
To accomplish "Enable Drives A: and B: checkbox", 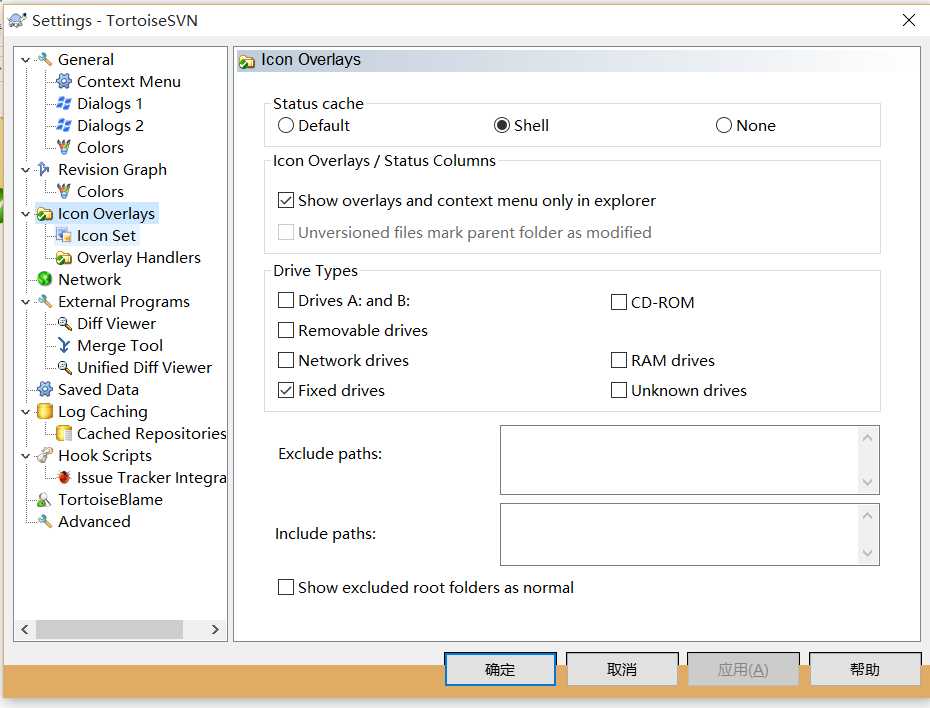I will [x=286, y=300].
